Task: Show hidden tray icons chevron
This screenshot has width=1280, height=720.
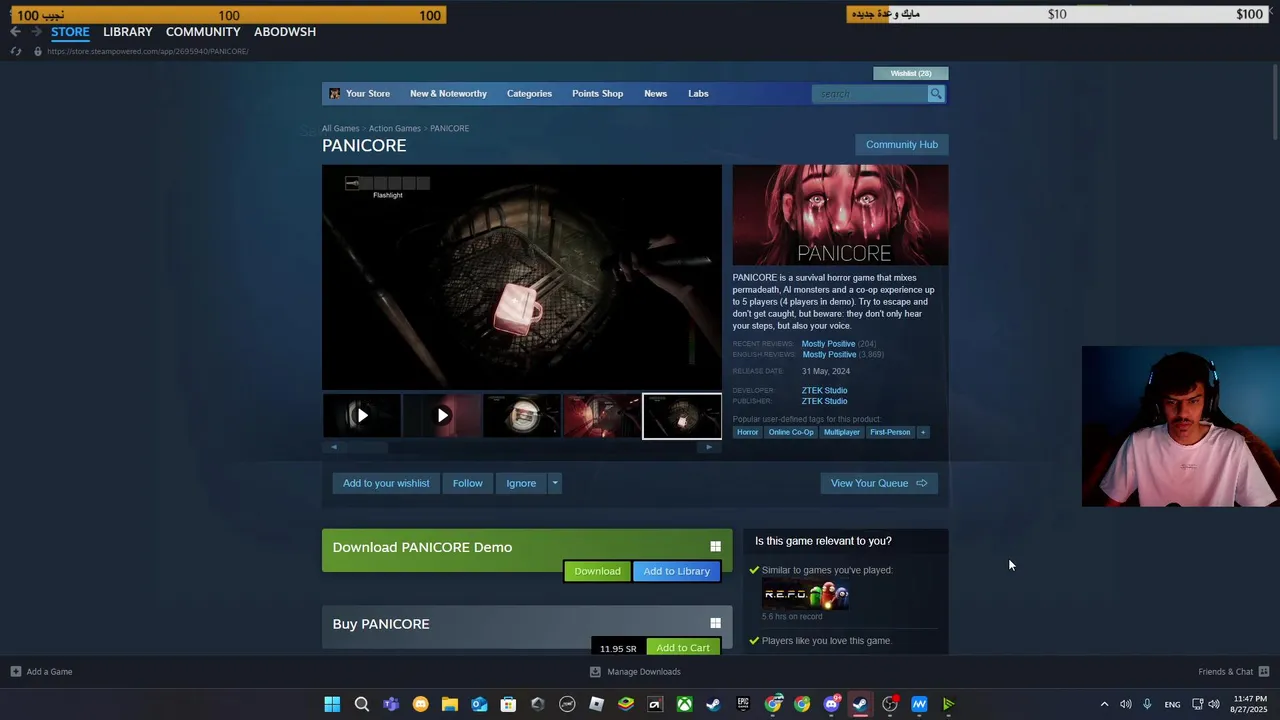Action: tap(1104, 704)
